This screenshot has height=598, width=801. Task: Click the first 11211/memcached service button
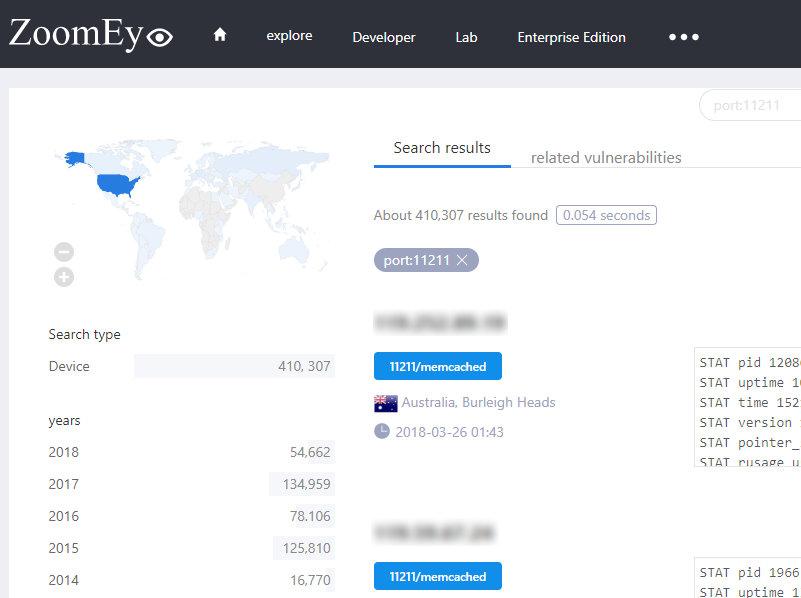437,366
